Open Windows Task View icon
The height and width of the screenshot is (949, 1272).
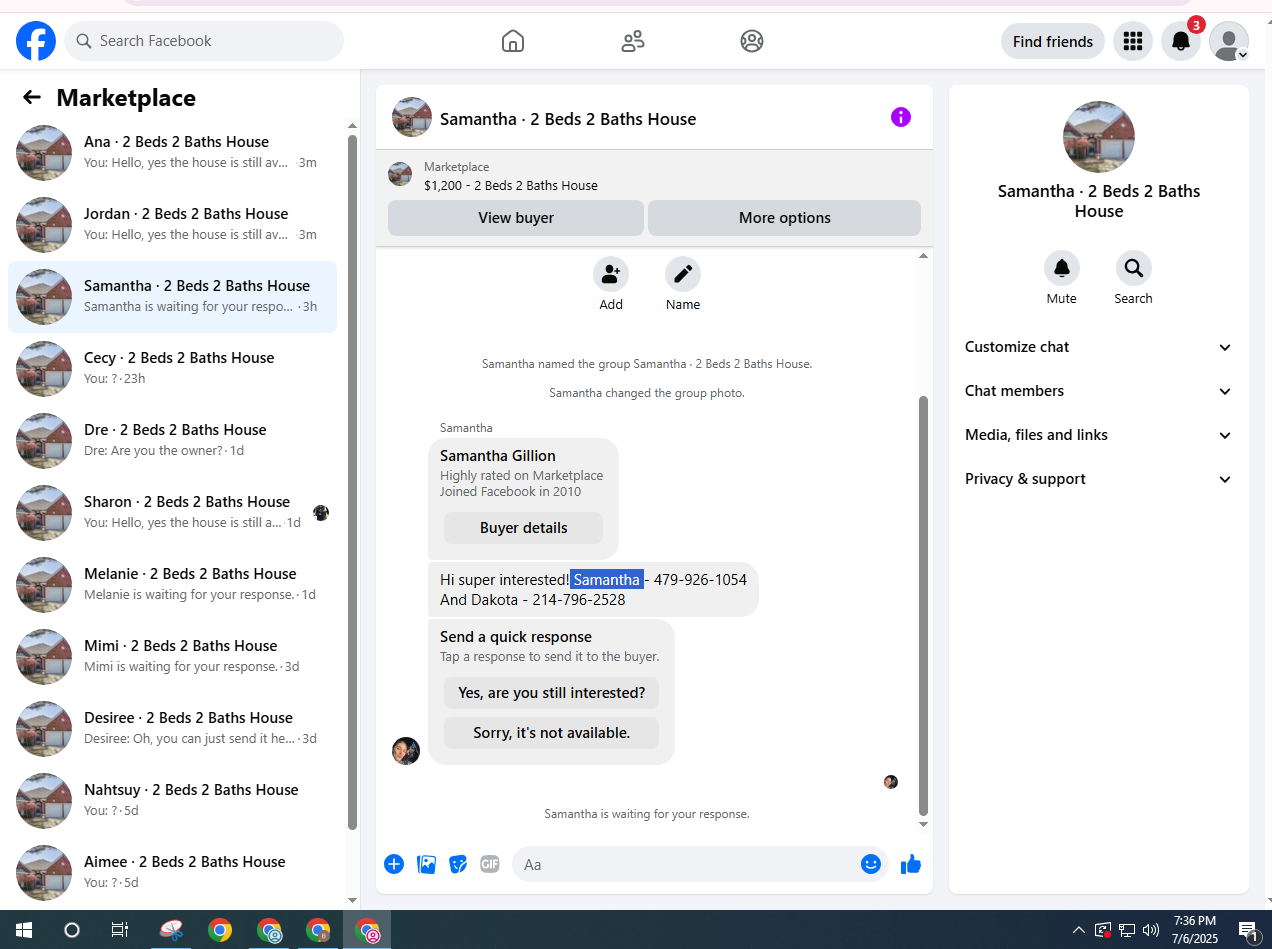[x=120, y=930]
